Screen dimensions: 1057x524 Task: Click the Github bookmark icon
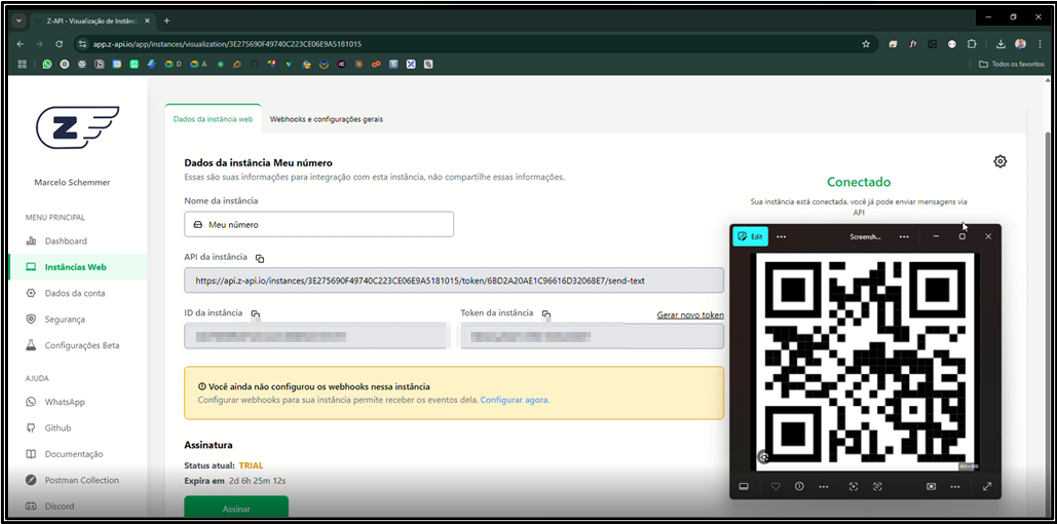click(x=254, y=64)
